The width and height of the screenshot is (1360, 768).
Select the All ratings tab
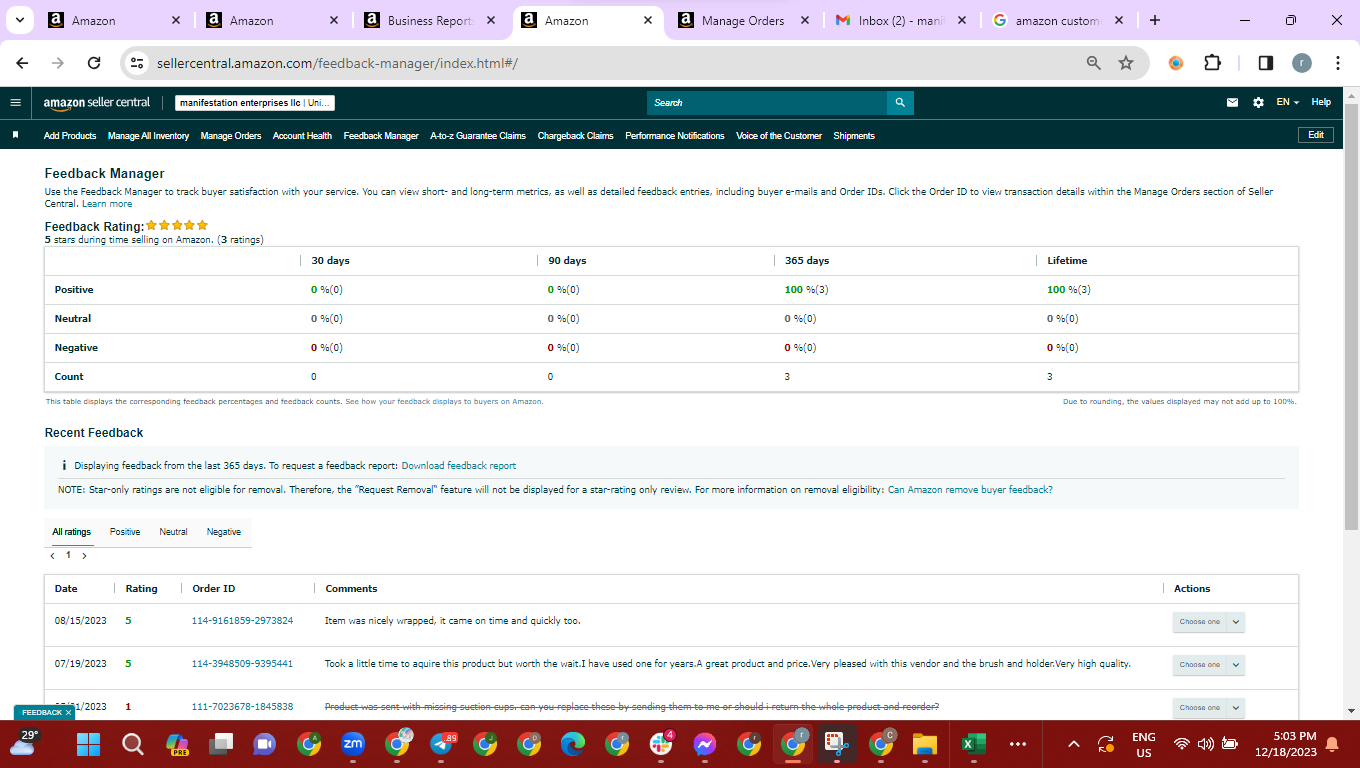tap(71, 532)
